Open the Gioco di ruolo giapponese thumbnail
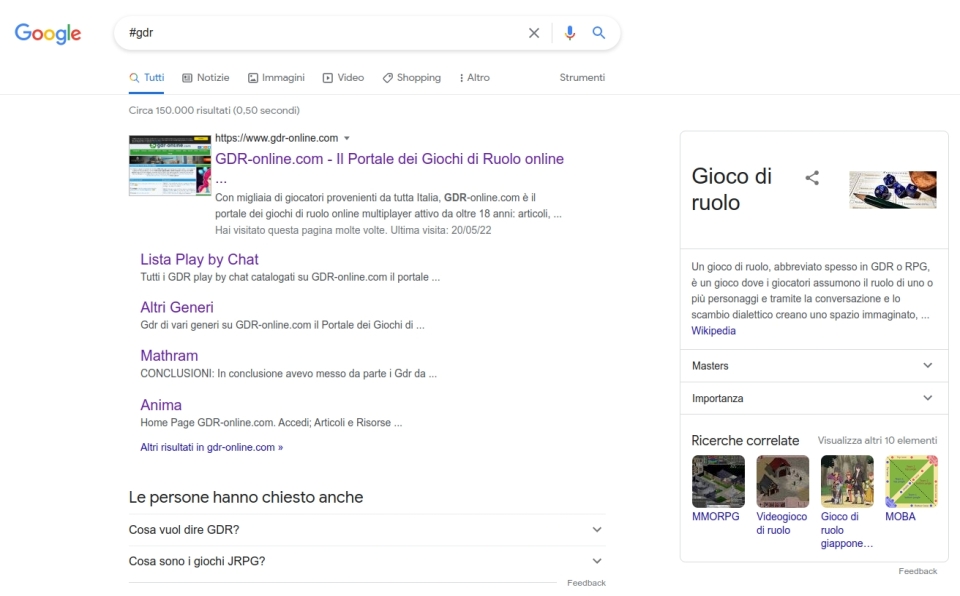The height and width of the screenshot is (596, 960). 847,481
